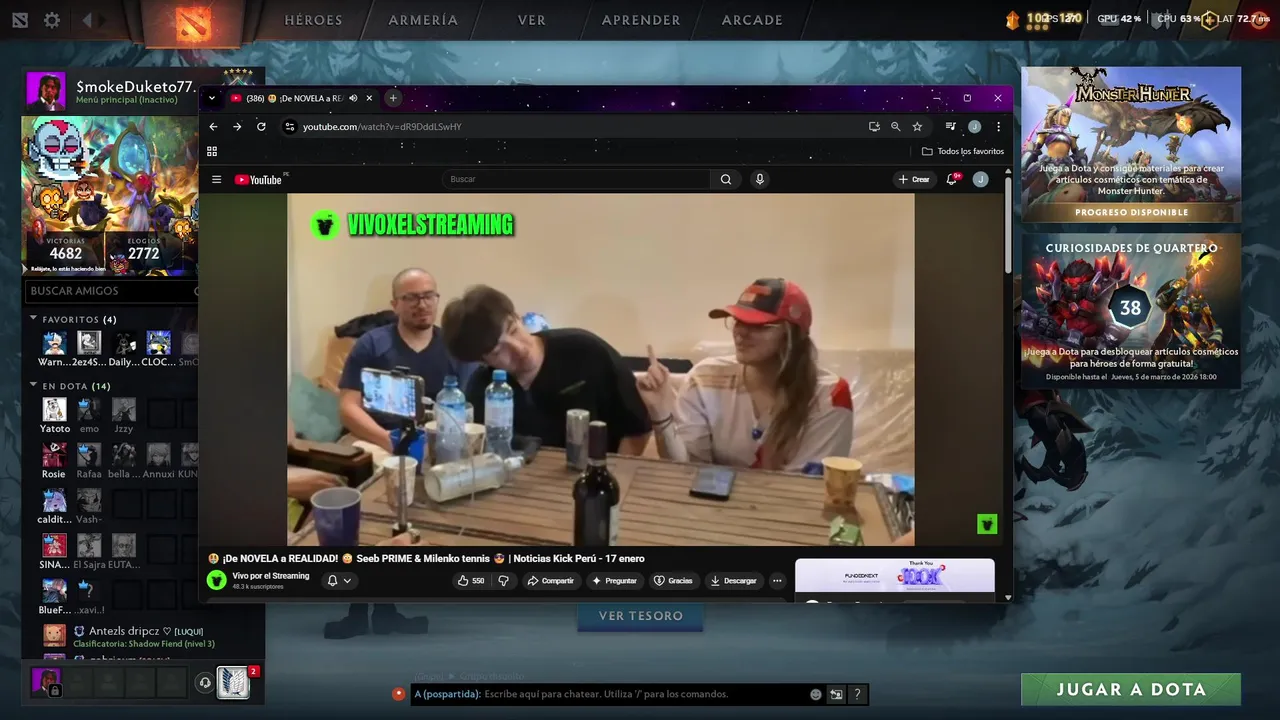1280x720 pixels.
Task: Click the Dota shard currency icon
Action: pos(1012,19)
